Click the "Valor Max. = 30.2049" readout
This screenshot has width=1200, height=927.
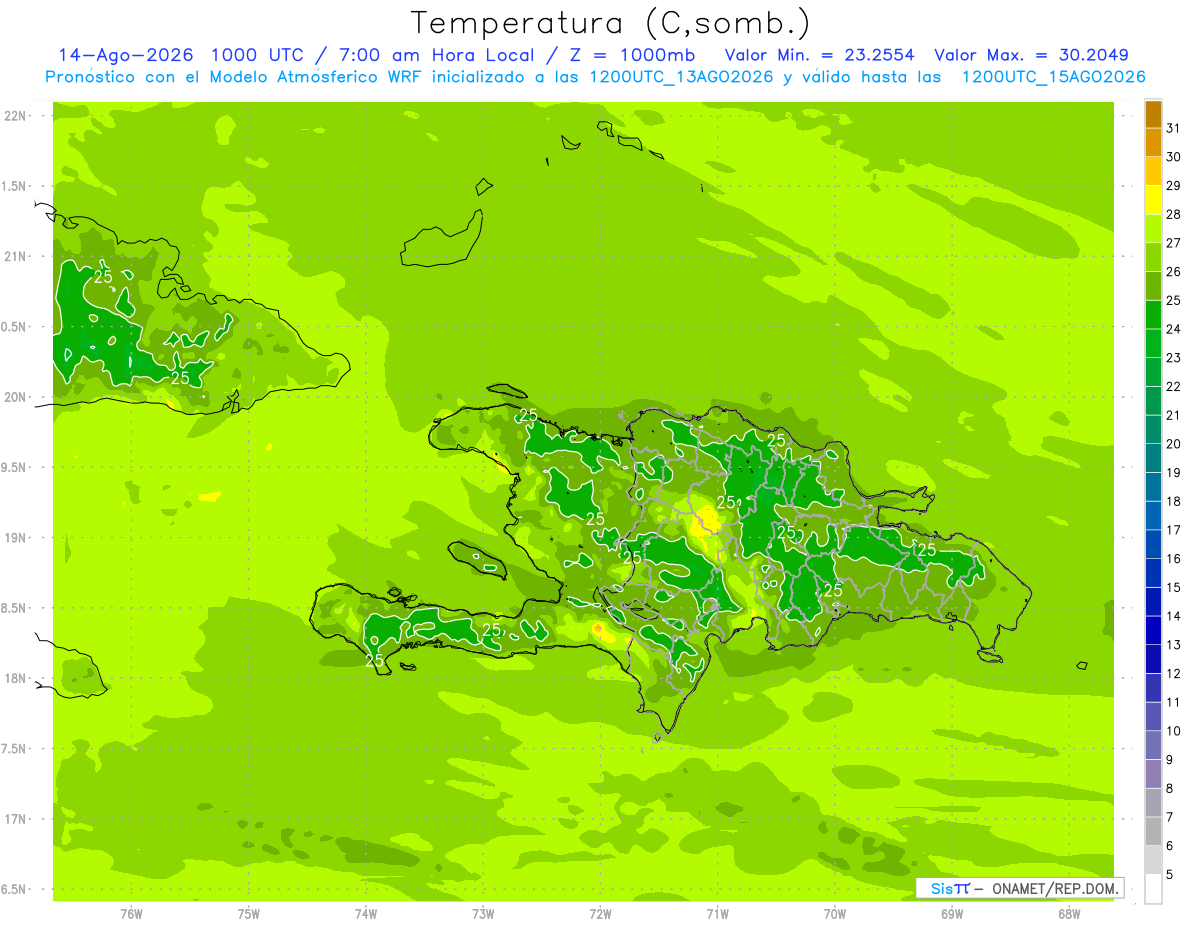click(x=1031, y=55)
